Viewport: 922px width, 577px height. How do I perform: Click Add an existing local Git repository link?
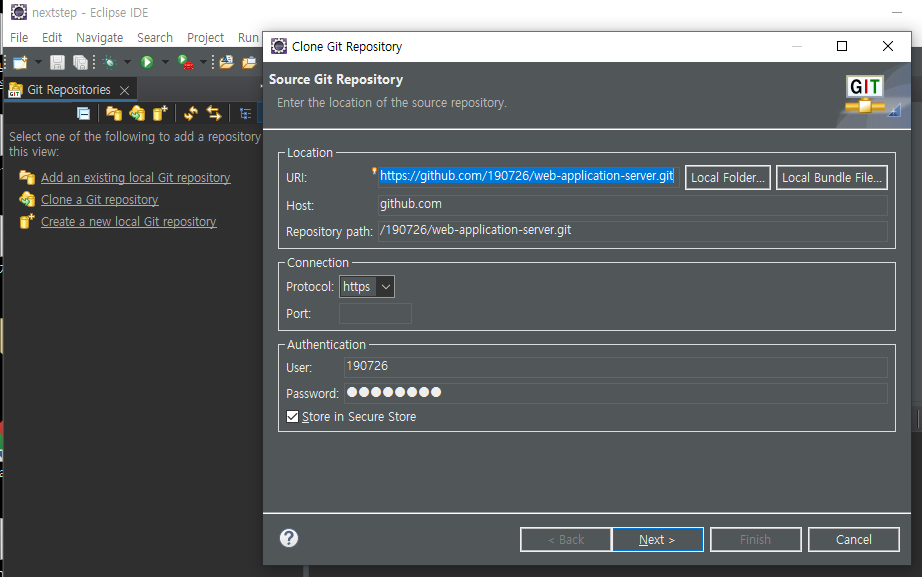[x=135, y=178]
